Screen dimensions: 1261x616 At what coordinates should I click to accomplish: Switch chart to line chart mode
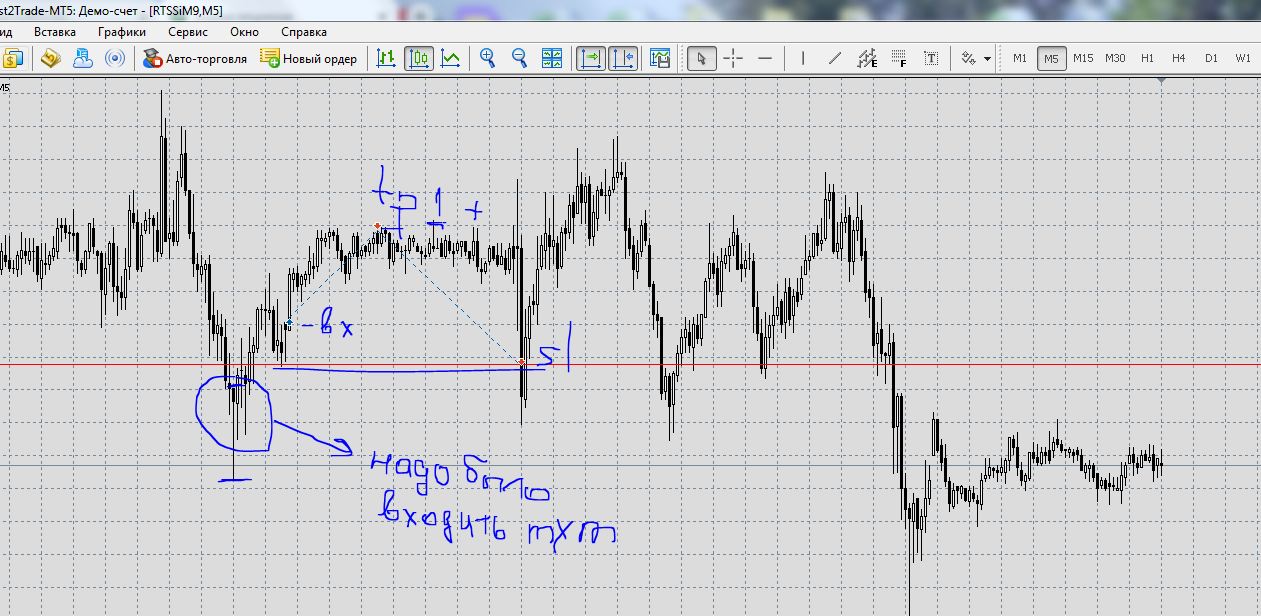451,58
